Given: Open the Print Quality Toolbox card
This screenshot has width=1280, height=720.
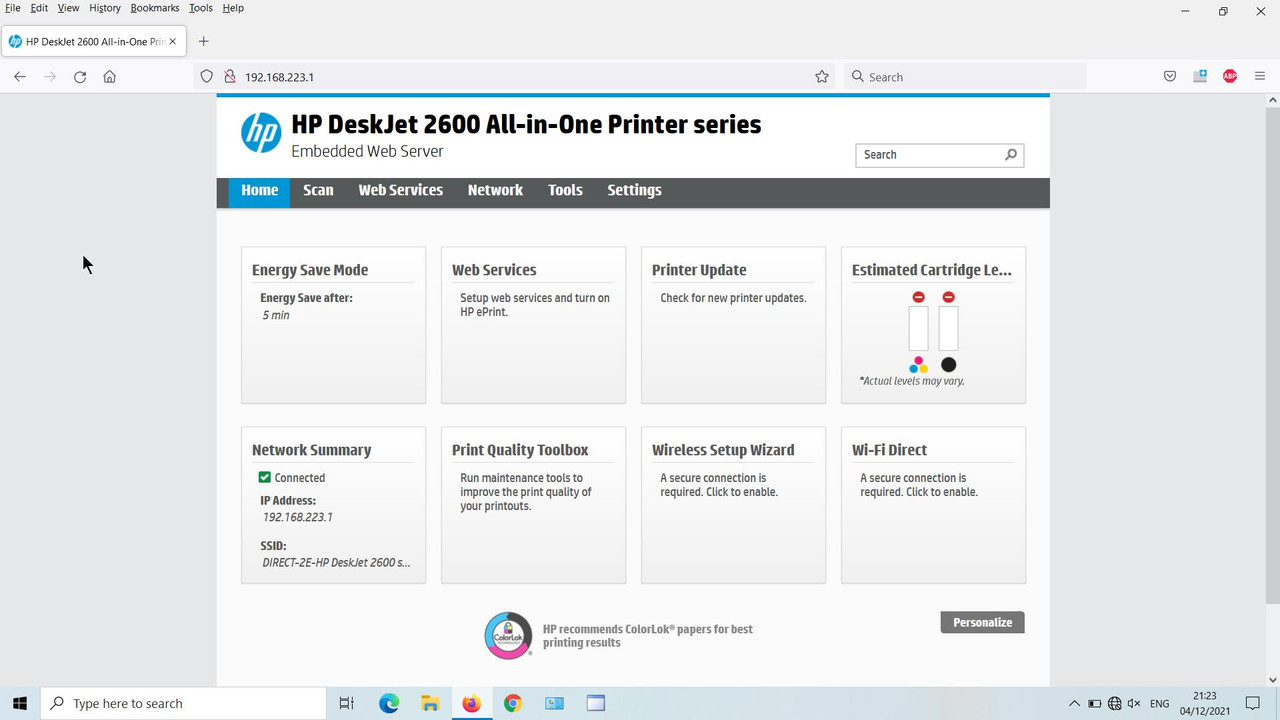Looking at the screenshot, I should pyautogui.click(x=533, y=505).
